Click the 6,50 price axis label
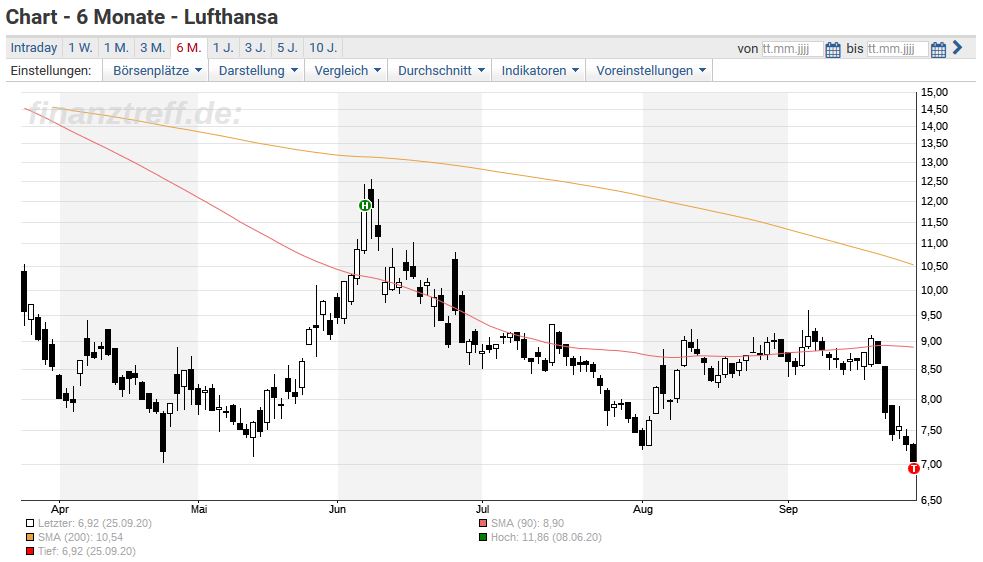The image size is (983, 562). [934, 500]
